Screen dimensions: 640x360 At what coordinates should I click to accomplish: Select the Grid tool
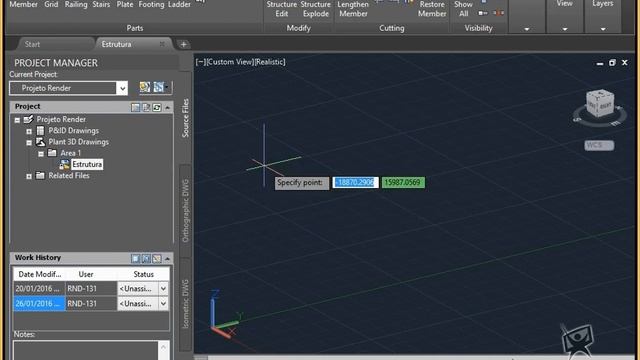(x=51, y=4)
